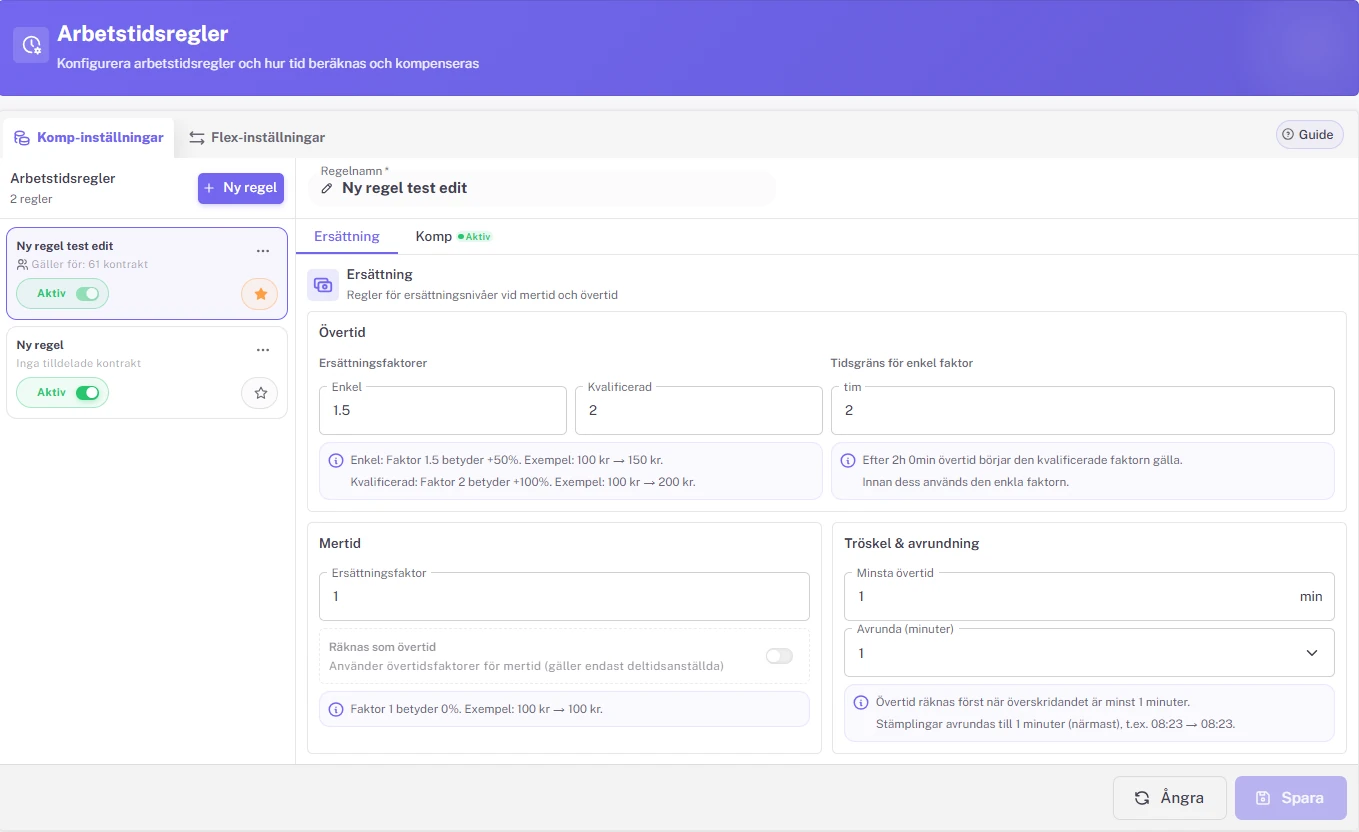Create a new rule with Ny regel button
Image resolution: width=1359 pixels, height=832 pixels.
pyautogui.click(x=241, y=188)
